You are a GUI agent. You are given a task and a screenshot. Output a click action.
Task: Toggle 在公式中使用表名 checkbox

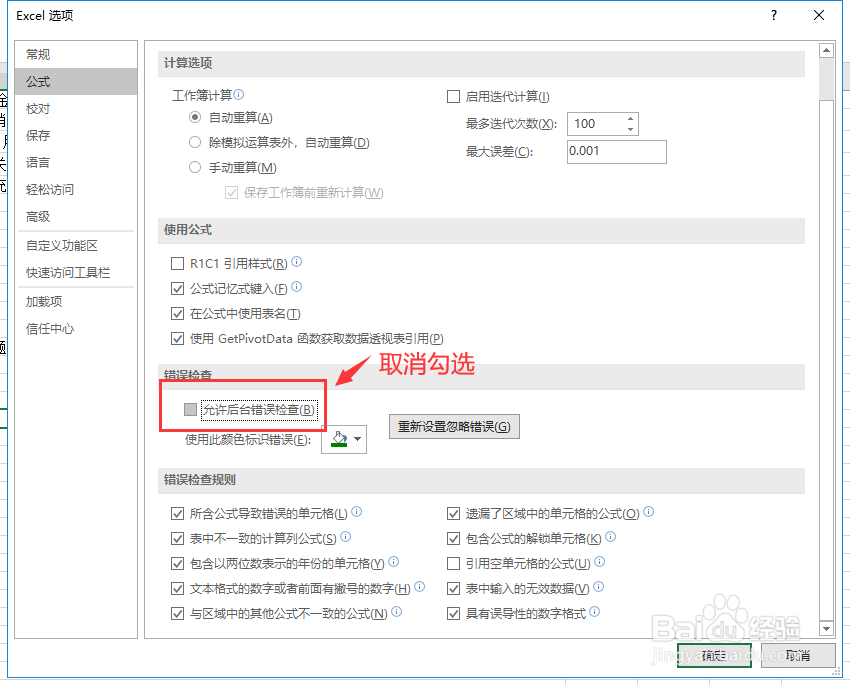tap(177, 313)
